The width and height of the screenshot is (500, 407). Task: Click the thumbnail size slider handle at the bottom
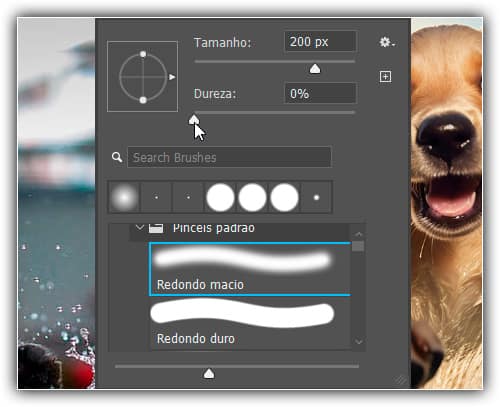pyautogui.click(x=209, y=374)
